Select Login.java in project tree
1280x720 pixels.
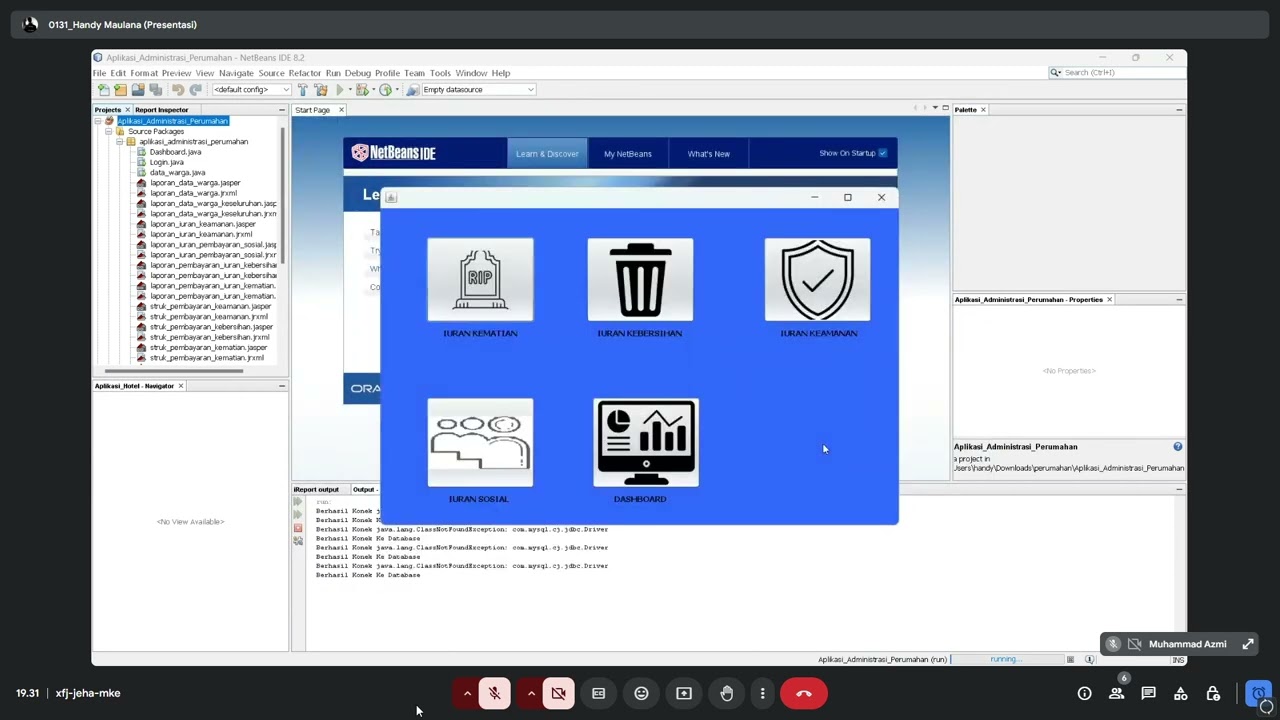(166, 162)
